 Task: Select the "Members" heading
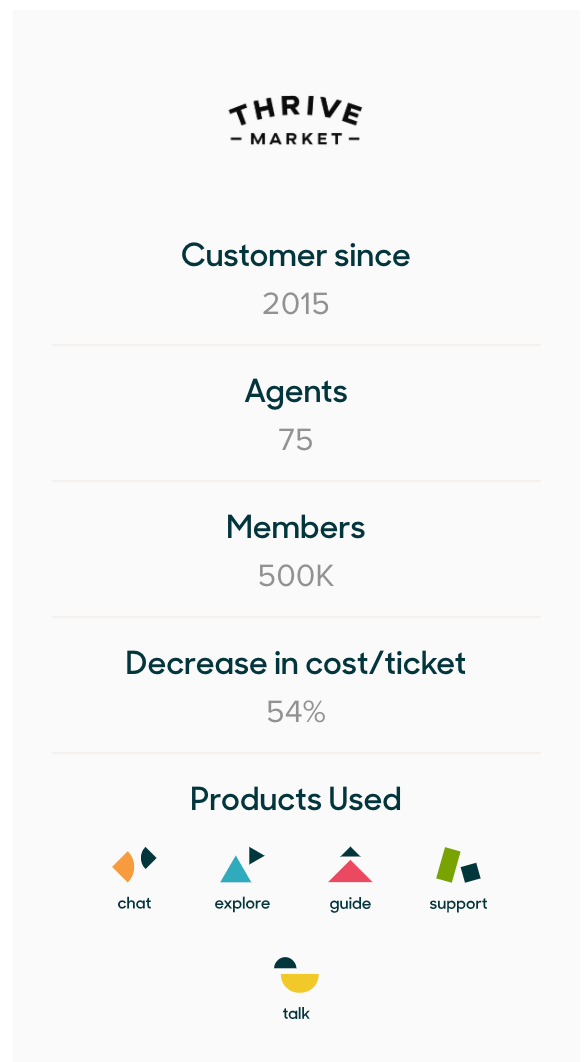295,527
